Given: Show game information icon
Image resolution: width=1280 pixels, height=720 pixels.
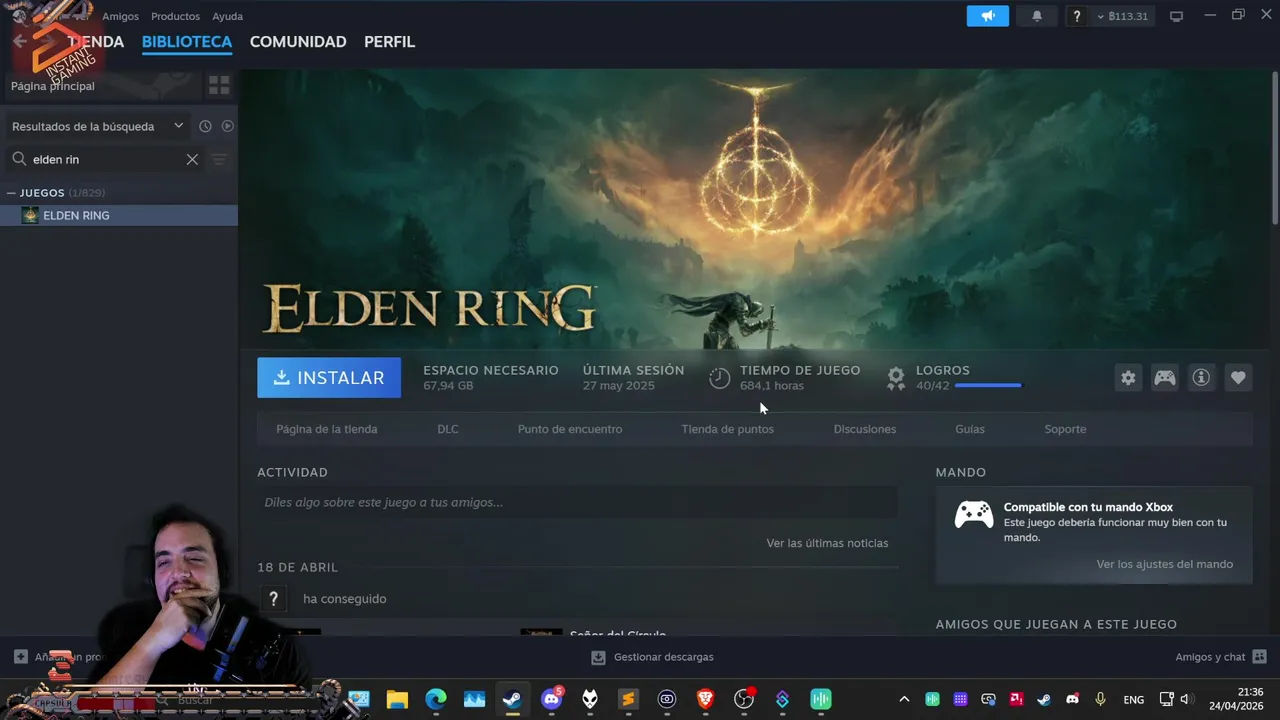Looking at the screenshot, I should pyautogui.click(x=1201, y=378).
